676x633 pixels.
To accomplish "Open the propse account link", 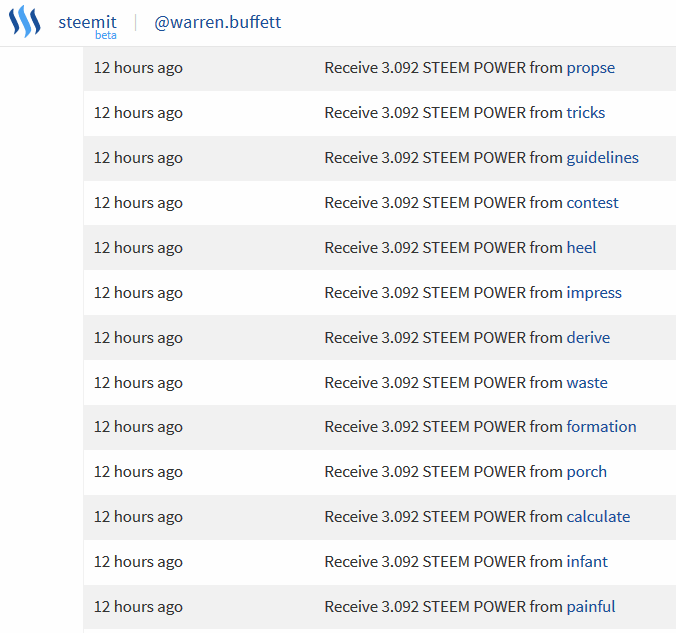I will click(x=591, y=69).
